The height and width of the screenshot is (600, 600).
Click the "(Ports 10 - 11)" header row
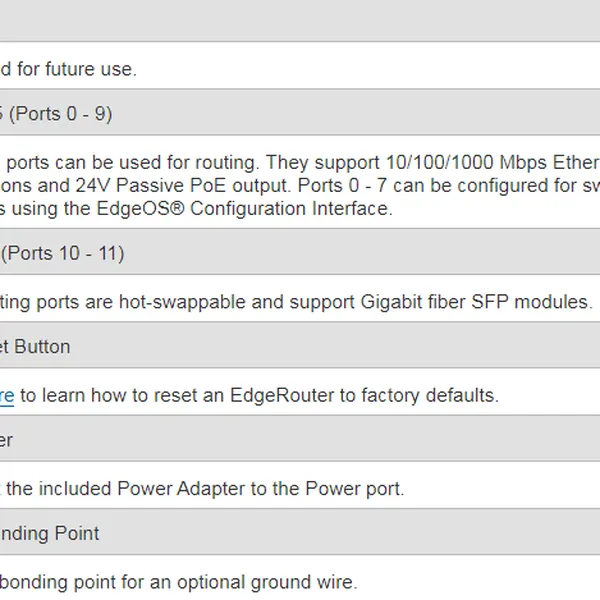[63, 254]
